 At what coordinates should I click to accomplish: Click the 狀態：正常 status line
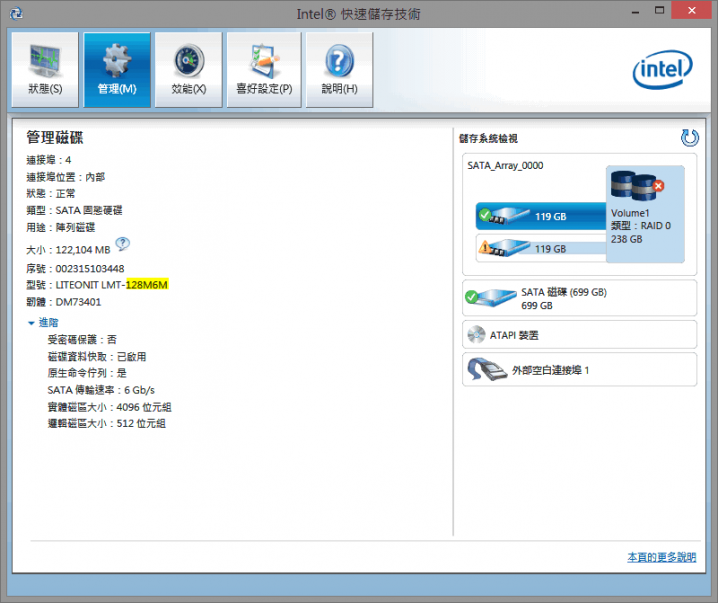51,193
